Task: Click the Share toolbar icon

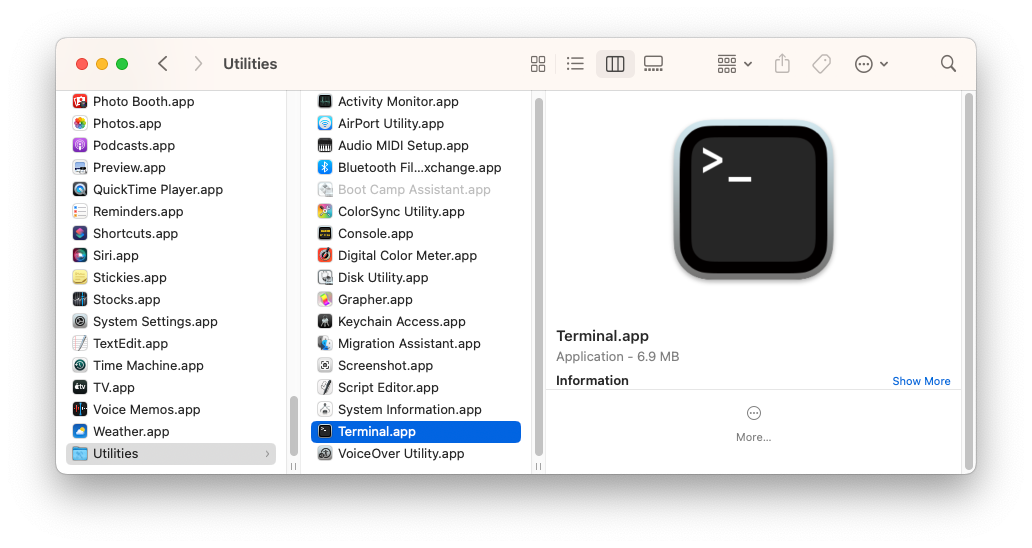Action: pos(782,64)
